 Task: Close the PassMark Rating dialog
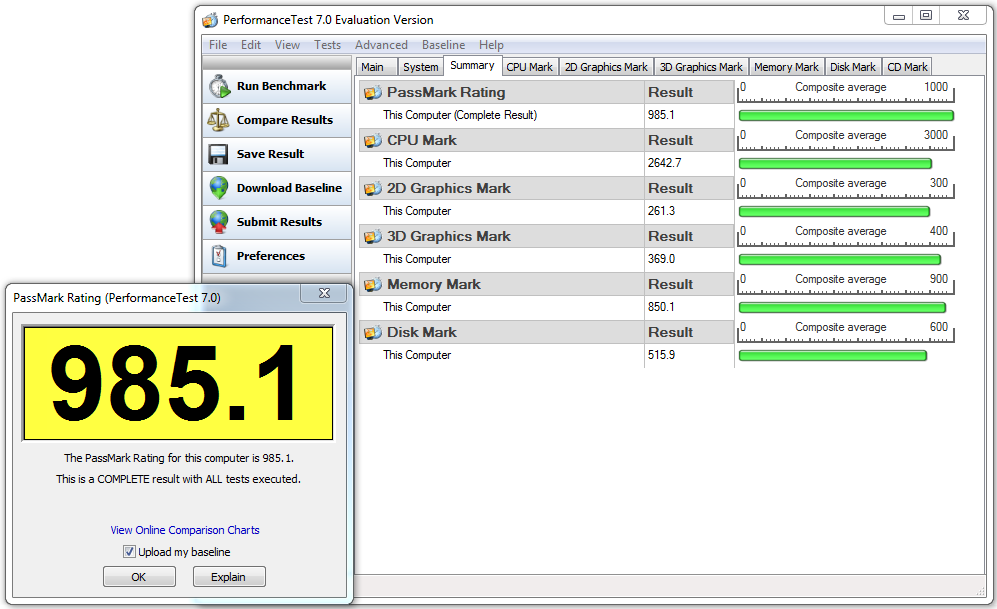pyautogui.click(x=324, y=293)
